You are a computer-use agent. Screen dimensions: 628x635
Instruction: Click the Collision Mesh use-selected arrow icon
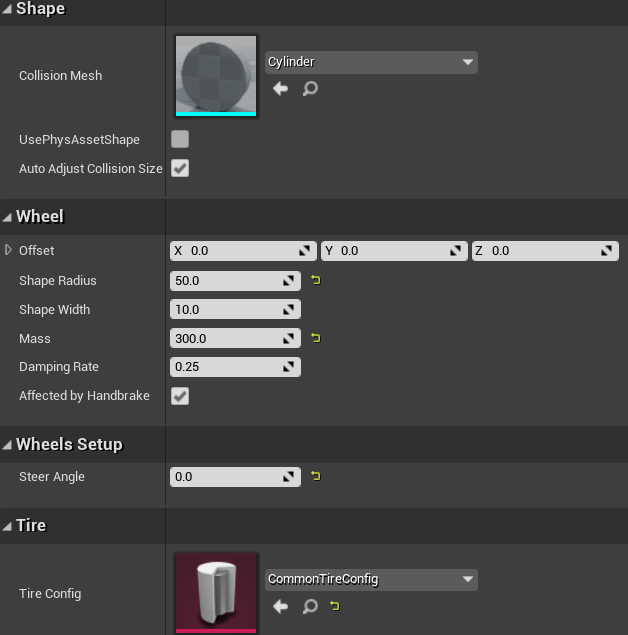[x=280, y=89]
